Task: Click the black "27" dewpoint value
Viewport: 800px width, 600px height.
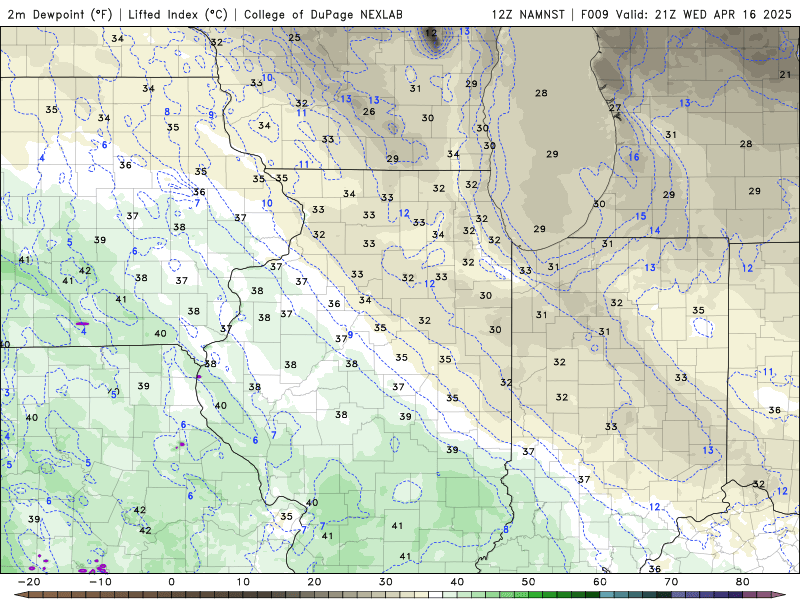Action: click(615, 108)
